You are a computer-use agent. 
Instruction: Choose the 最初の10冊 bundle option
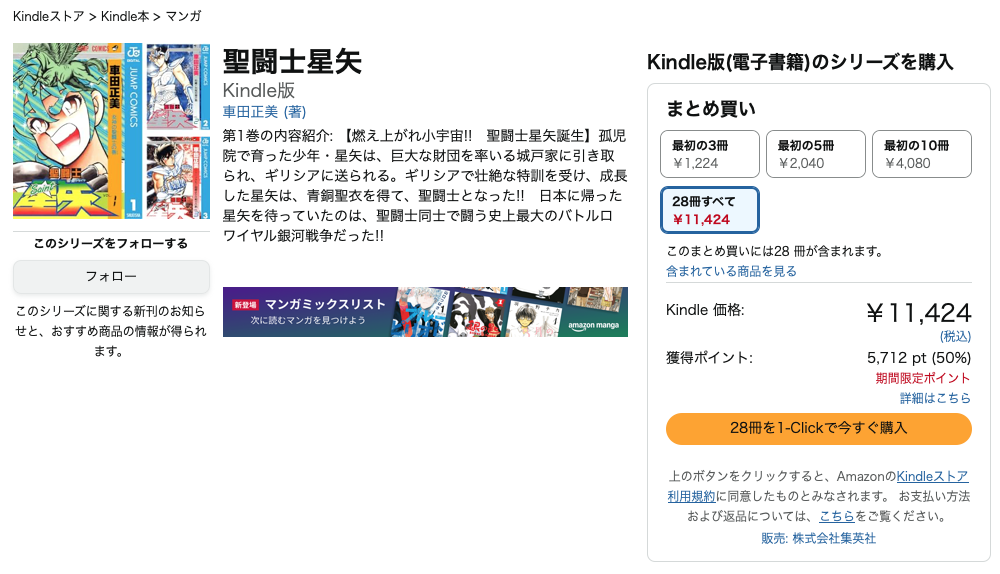click(x=922, y=154)
